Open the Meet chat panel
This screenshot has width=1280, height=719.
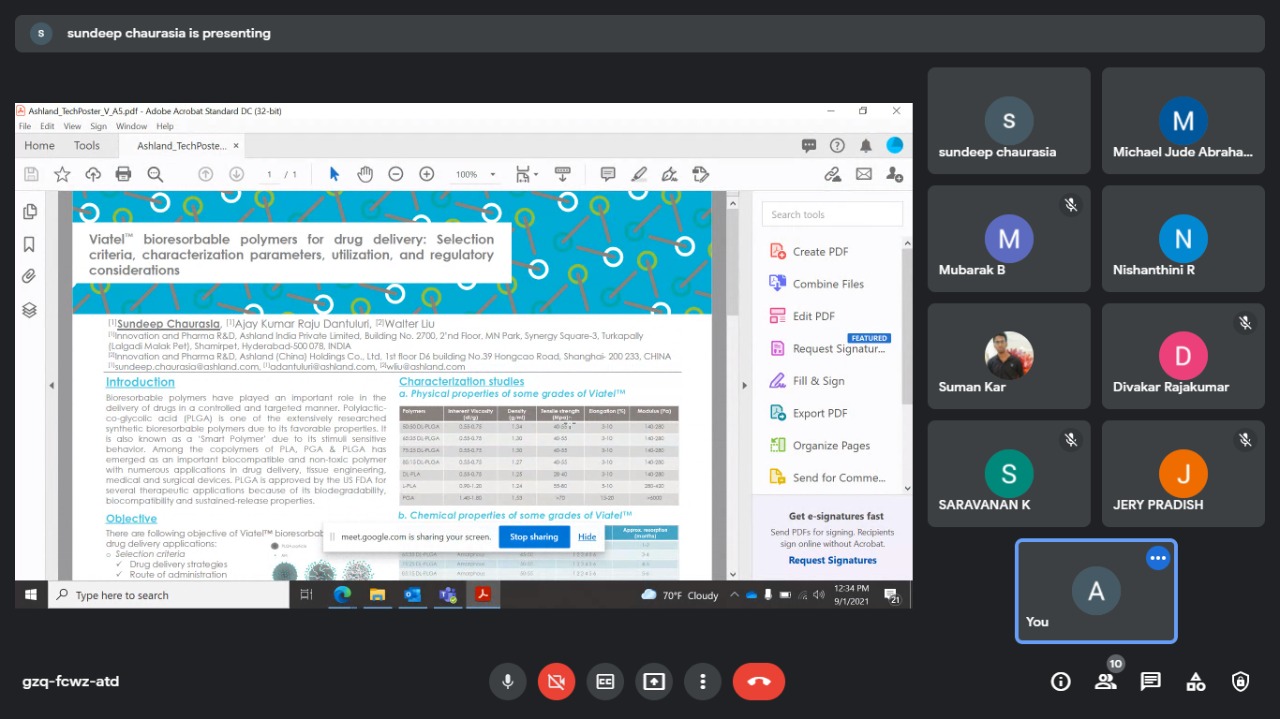point(1151,682)
